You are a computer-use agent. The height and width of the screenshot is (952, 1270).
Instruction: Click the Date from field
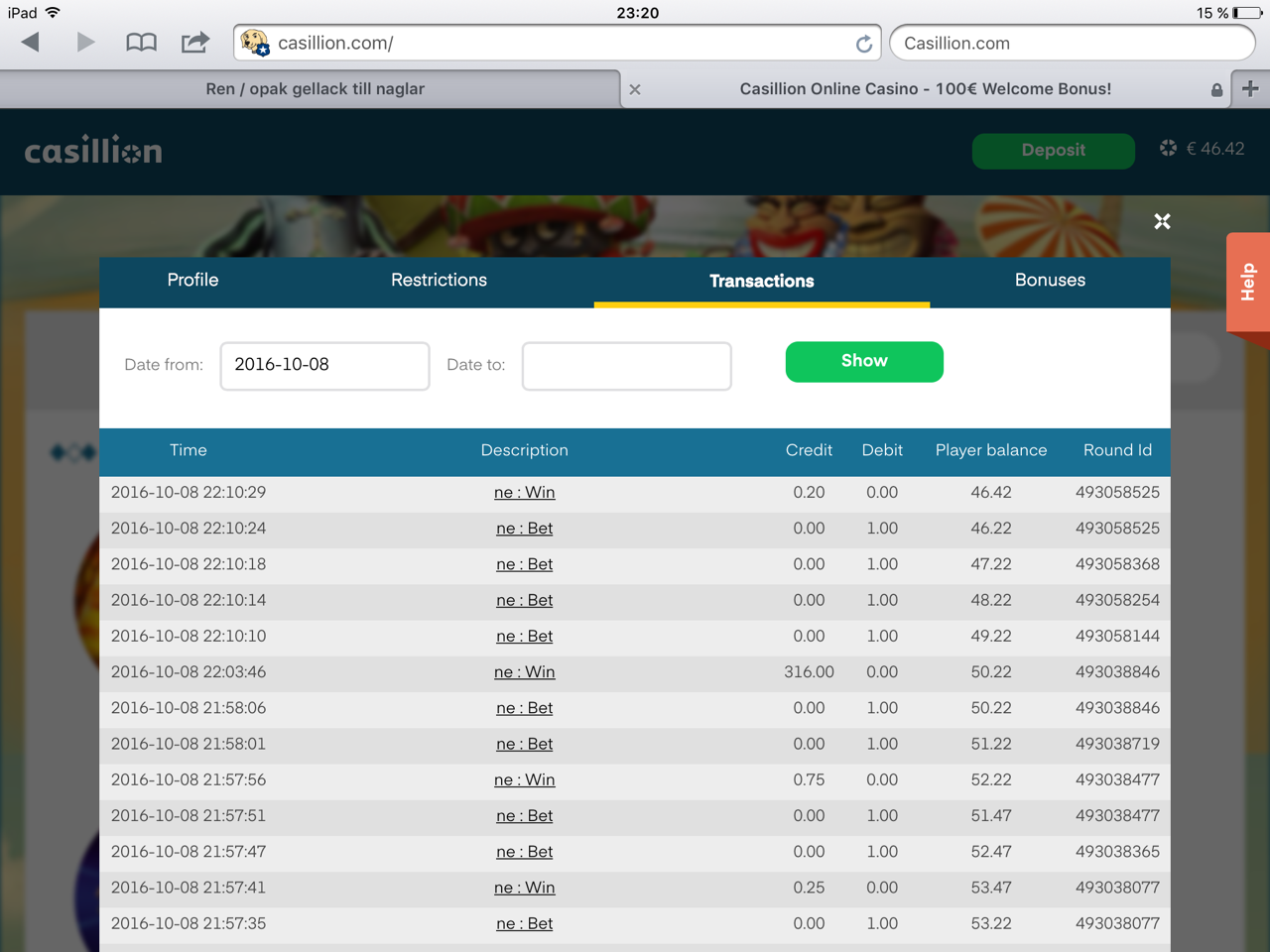[x=324, y=366]
